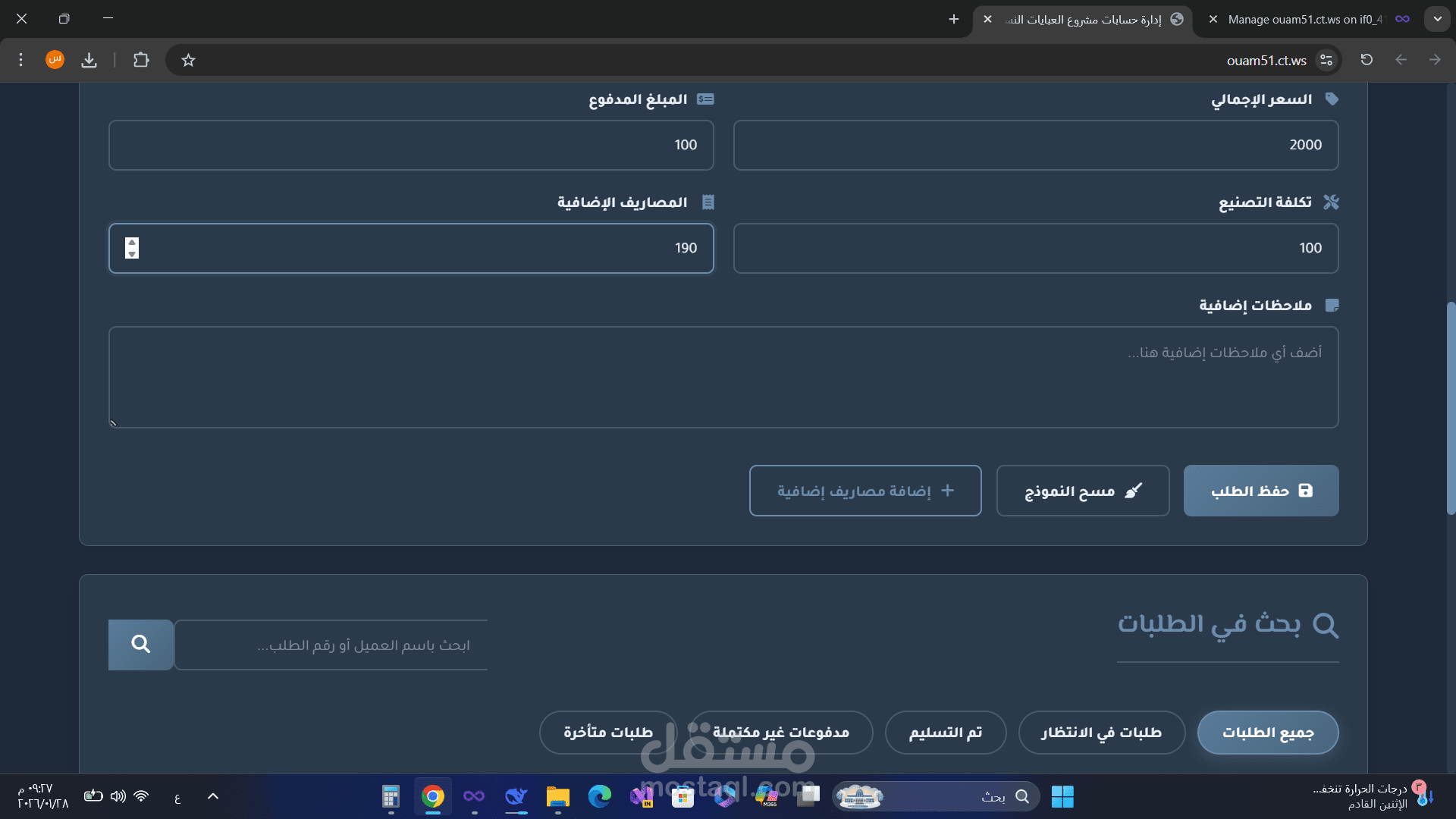Open Chrome three-dot menu
The width and height of the screenshot is (1456, 819).
coord(21,60)
